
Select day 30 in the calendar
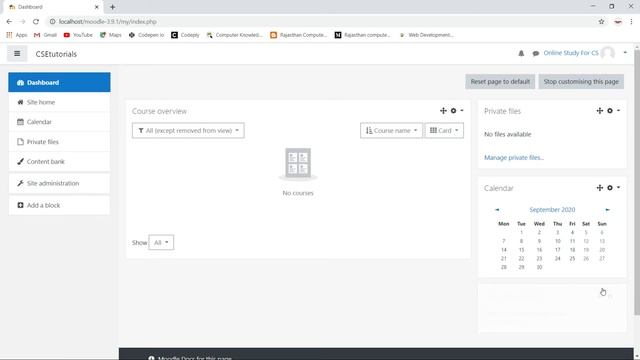[x=539, y=267]
